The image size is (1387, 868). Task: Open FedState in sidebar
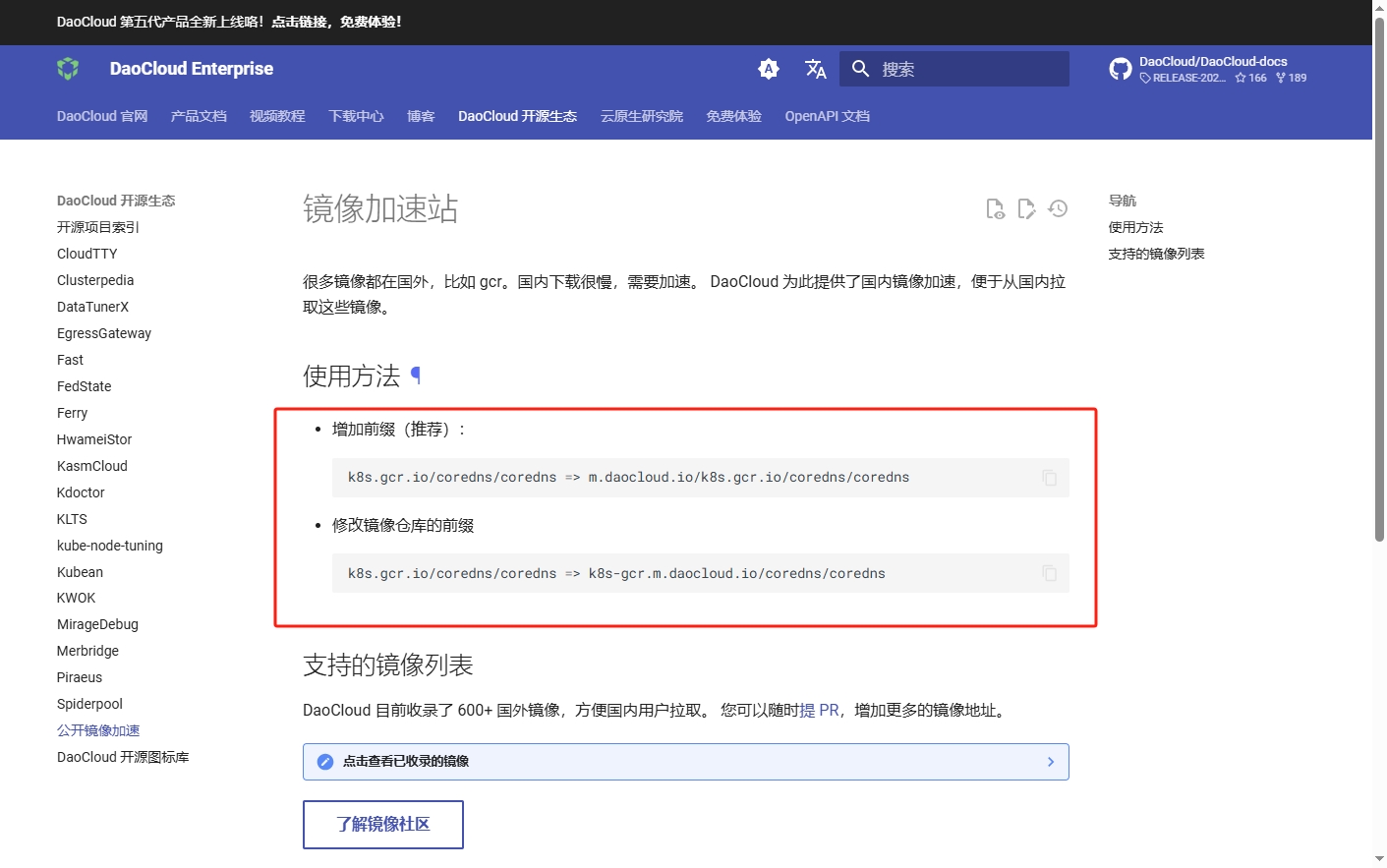(84, 386)
